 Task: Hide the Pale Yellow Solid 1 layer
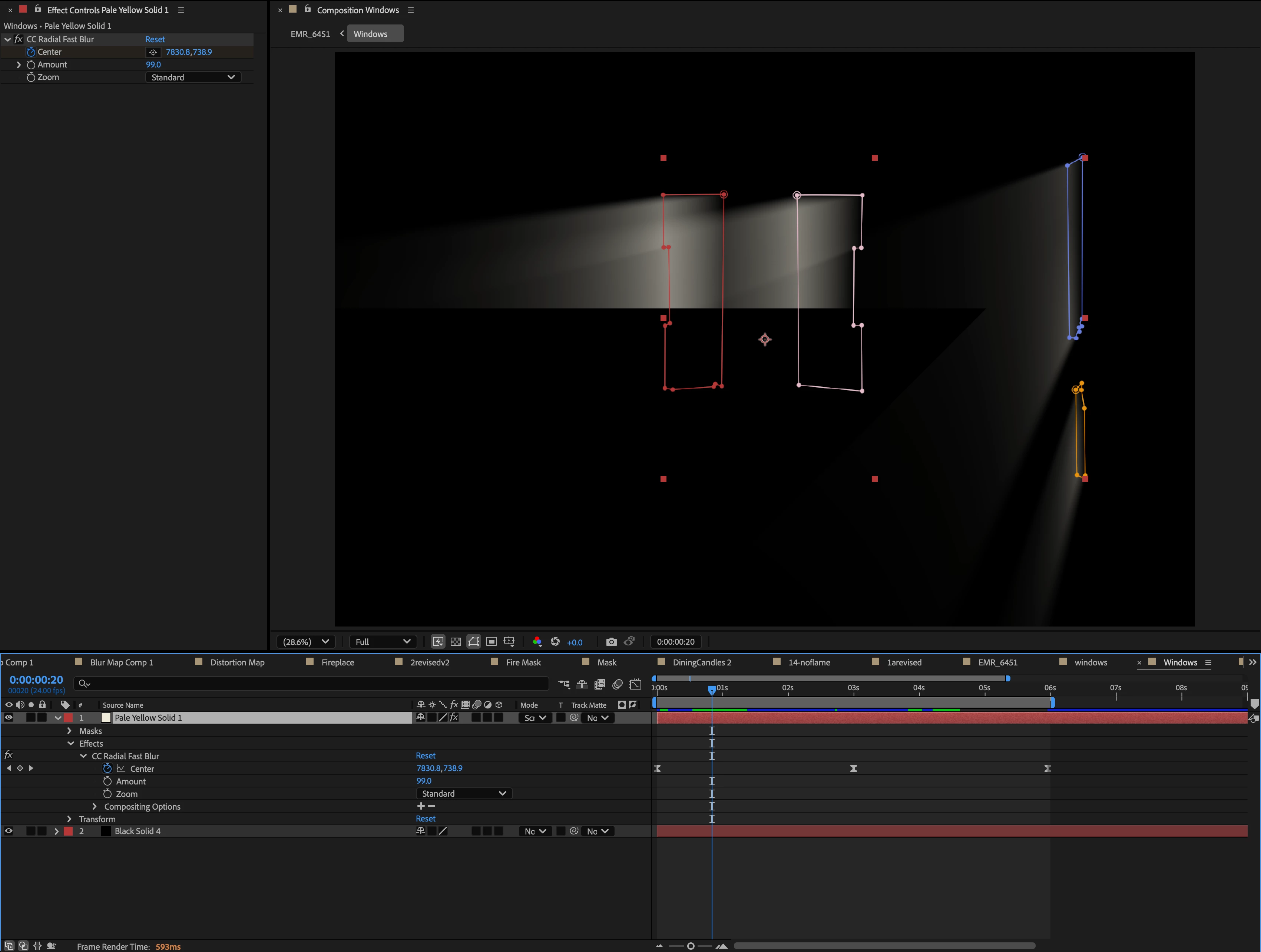[x=9, y=718]
